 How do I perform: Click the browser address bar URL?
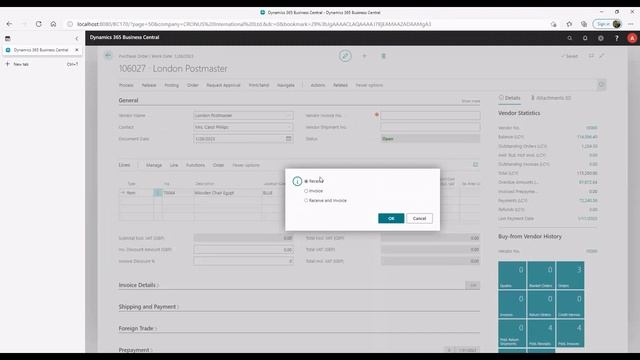pyautogui.click(x=253, y=24)
